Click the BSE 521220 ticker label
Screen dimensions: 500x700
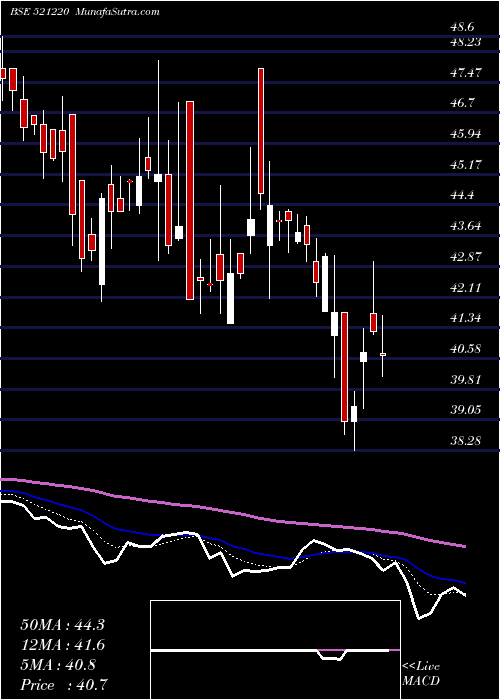40,12
